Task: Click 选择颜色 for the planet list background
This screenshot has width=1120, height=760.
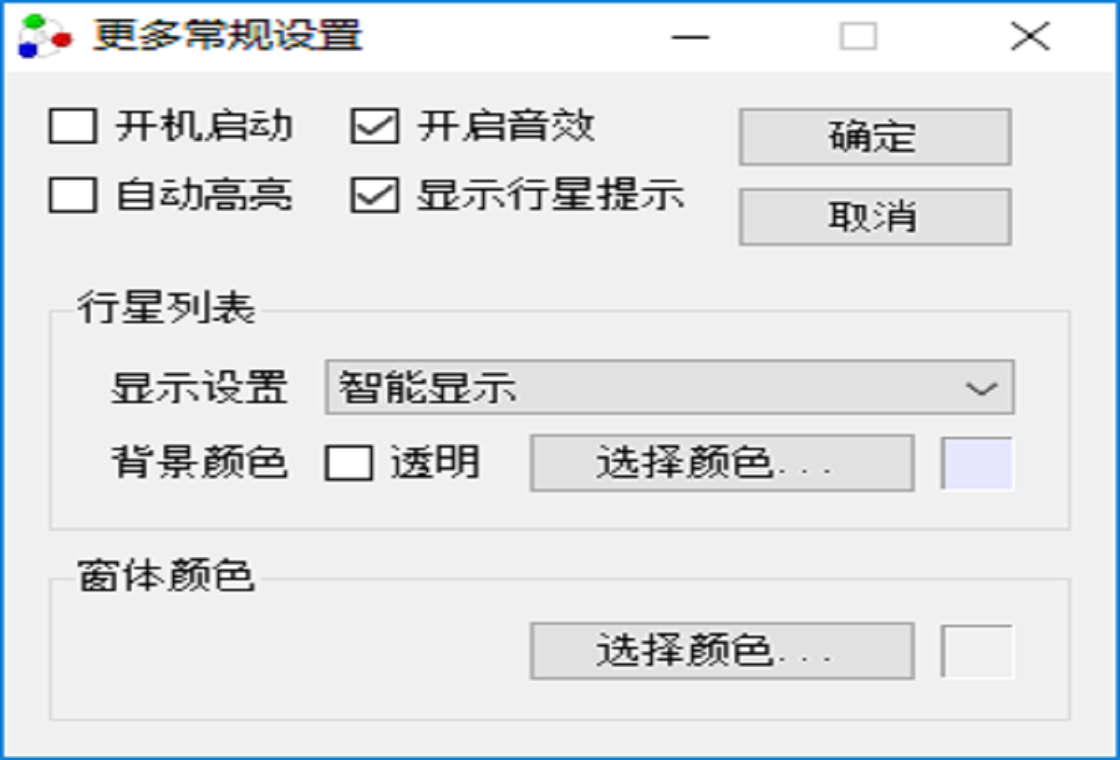Action: point(722,463)
